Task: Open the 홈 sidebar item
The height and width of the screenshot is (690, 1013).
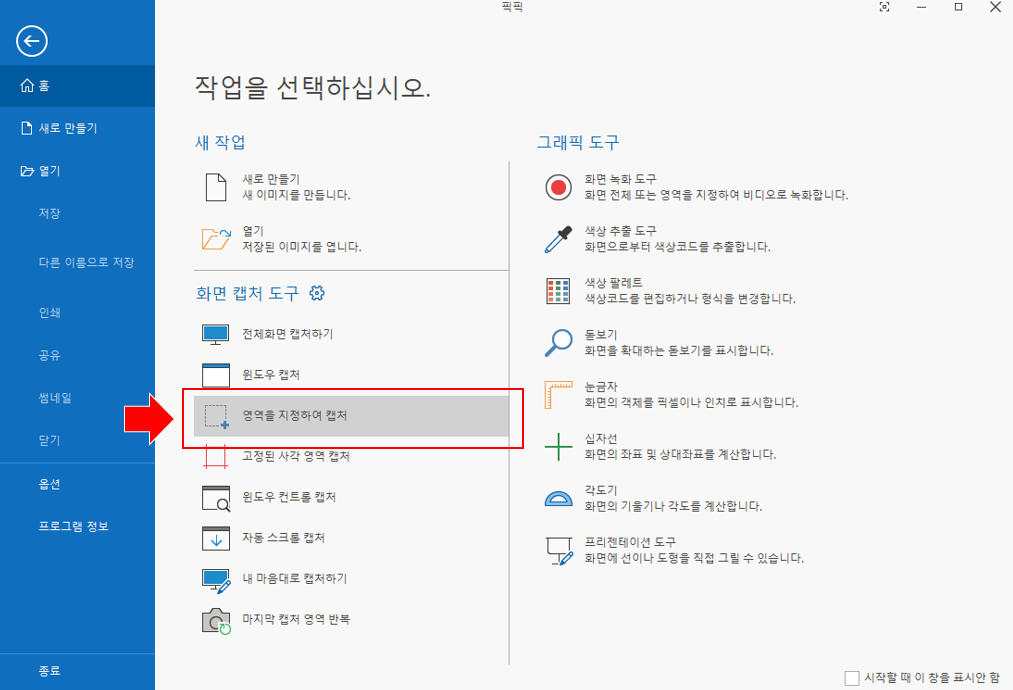Action: [x=78, y=85]
